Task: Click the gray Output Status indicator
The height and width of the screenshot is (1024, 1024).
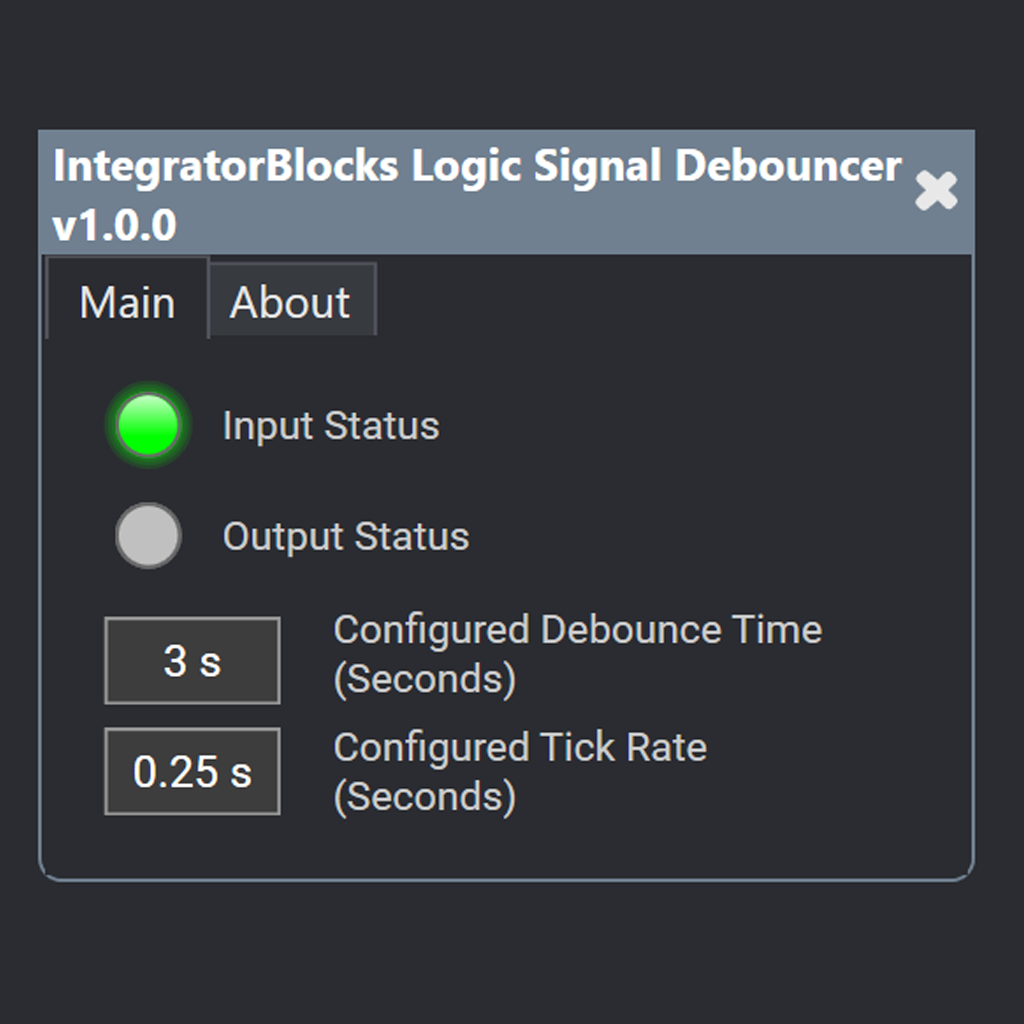Action: coord(148,536)
